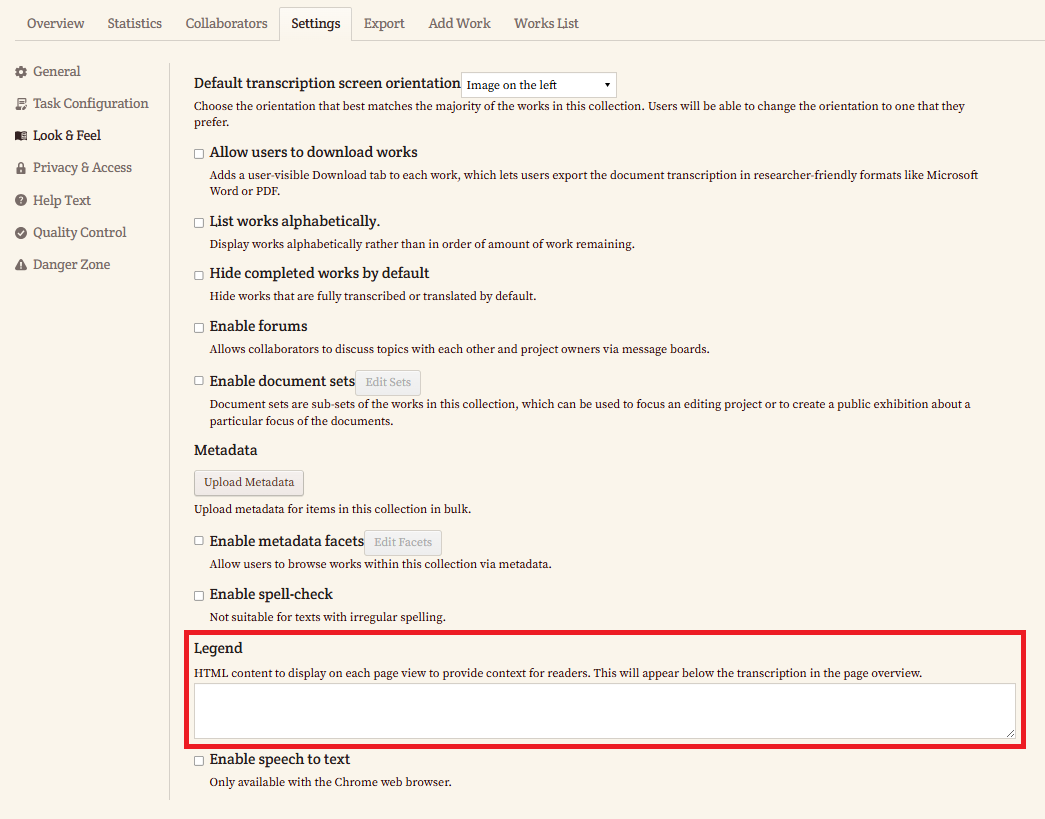
Task: Click the Task Configuration sidebar icon
Action: coord(21,104)
